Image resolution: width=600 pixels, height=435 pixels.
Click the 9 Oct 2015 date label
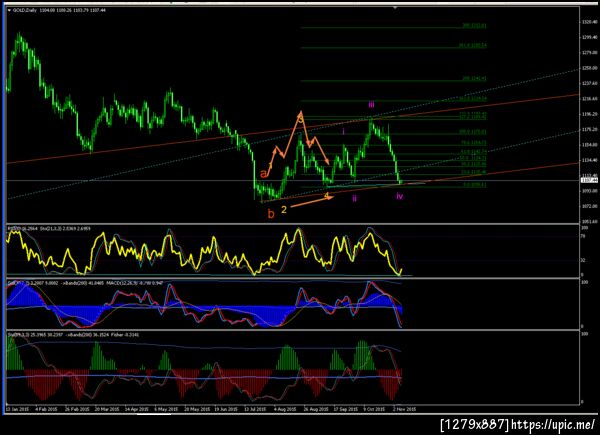coord(374,409)
